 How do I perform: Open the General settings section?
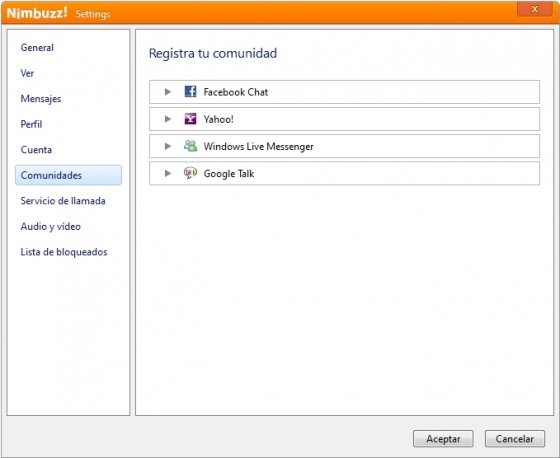click(x=37, y=48)
